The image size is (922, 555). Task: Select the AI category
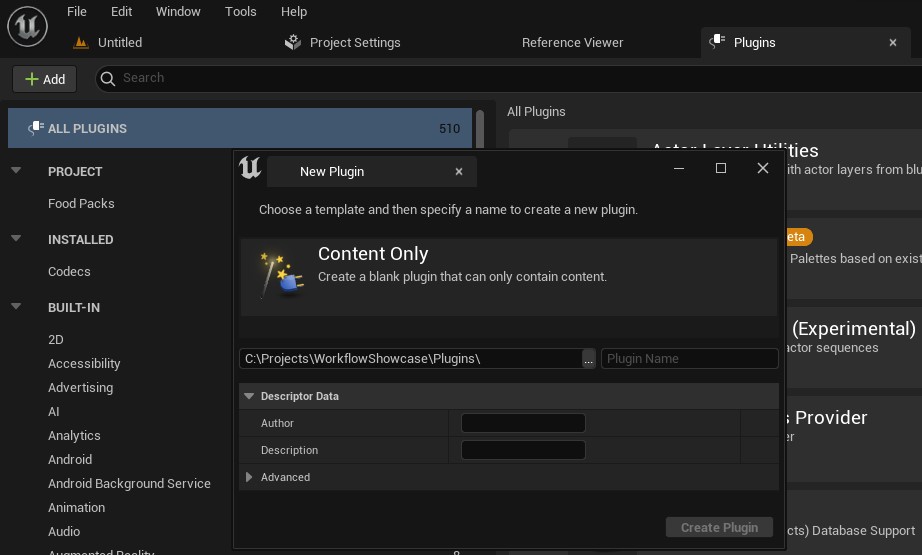point(54,412)
